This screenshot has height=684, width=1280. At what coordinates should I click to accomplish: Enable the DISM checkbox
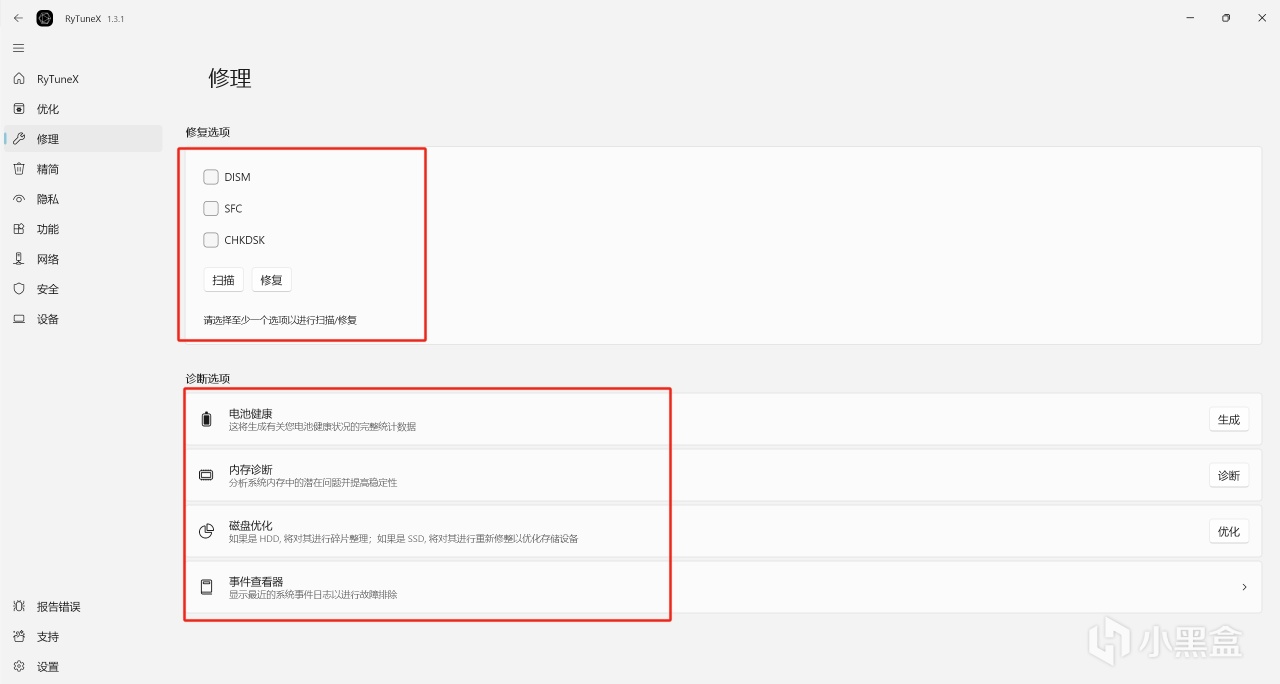(x=211, y=177)
